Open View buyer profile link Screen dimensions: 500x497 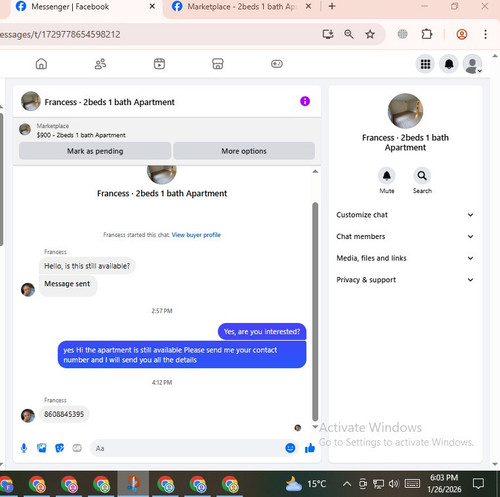196,235
